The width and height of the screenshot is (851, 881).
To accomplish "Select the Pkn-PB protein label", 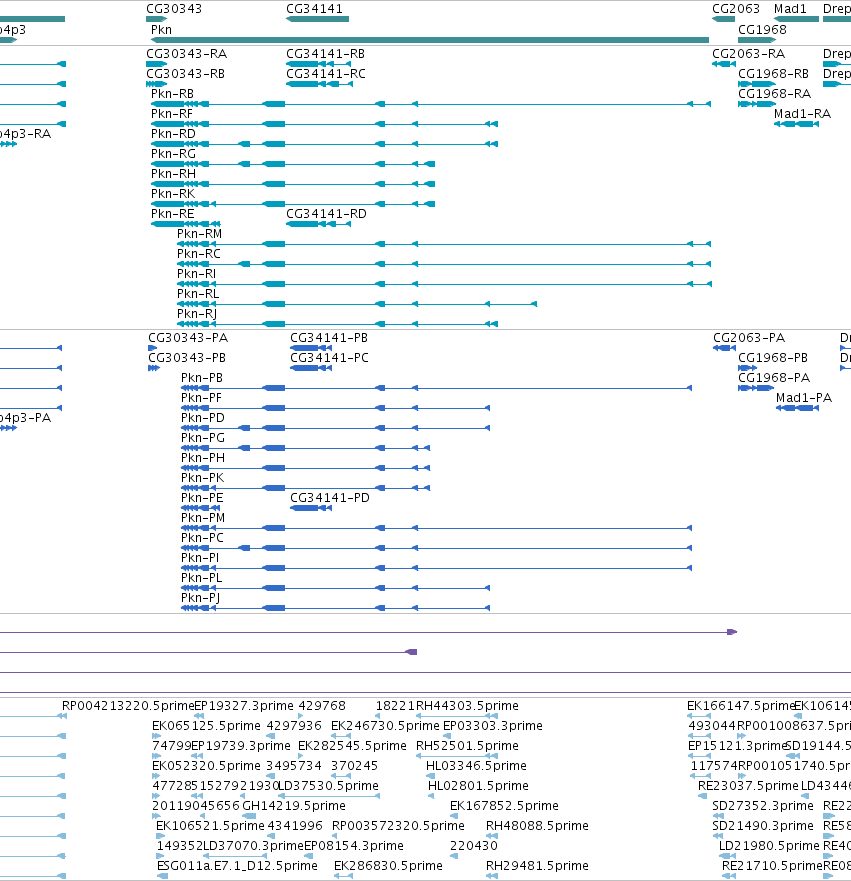I will 202,378.
